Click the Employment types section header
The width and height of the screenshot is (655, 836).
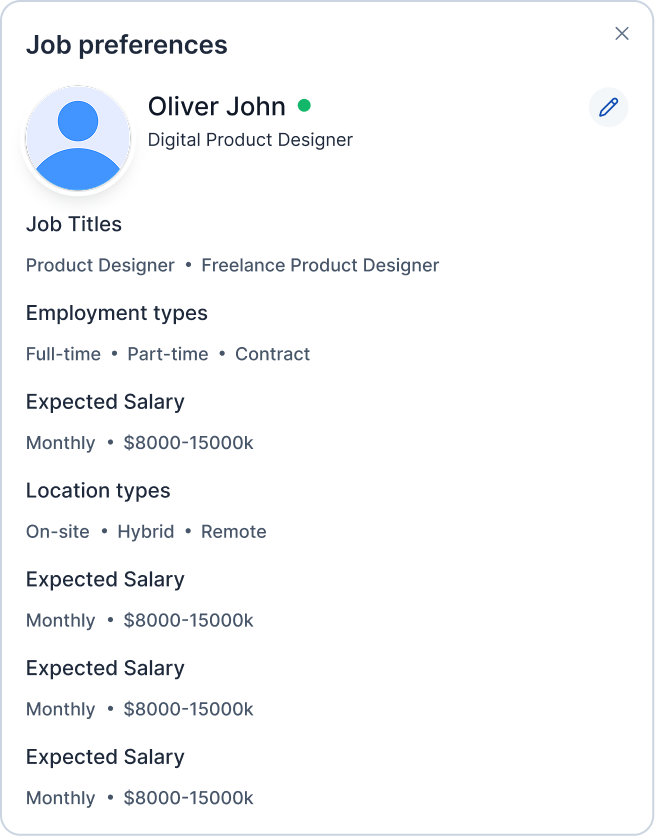[x=116, y=313]
